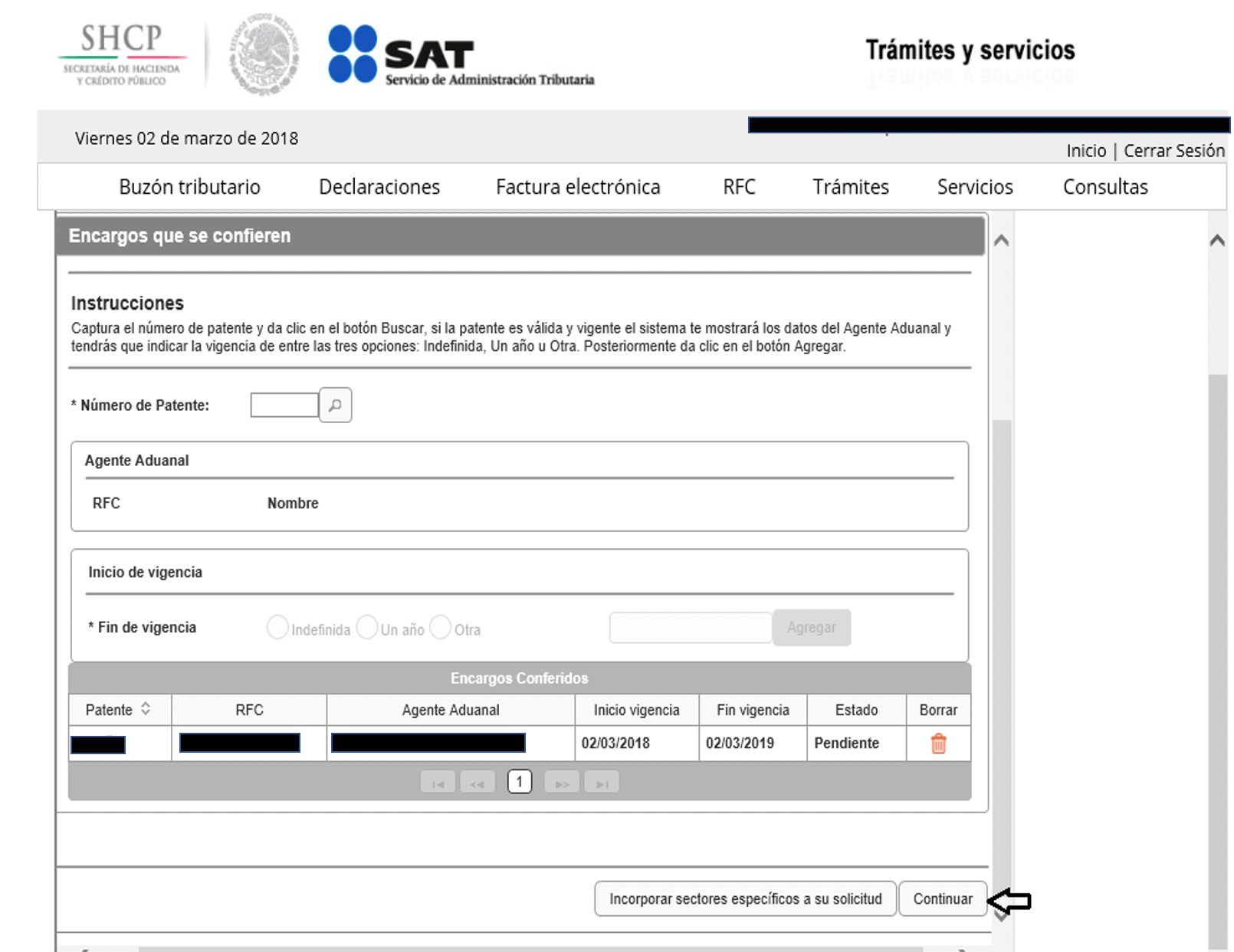Choose Un año as fin de vigencia
Image resolution: width=1234 pixels, height=952 pixels.
[x=367, y=627]
